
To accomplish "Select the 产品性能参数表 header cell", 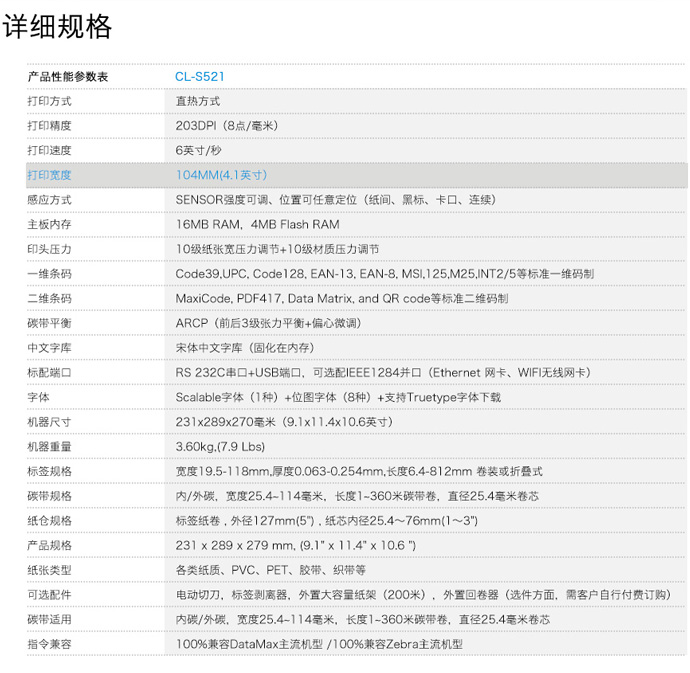I will (68, 76).
